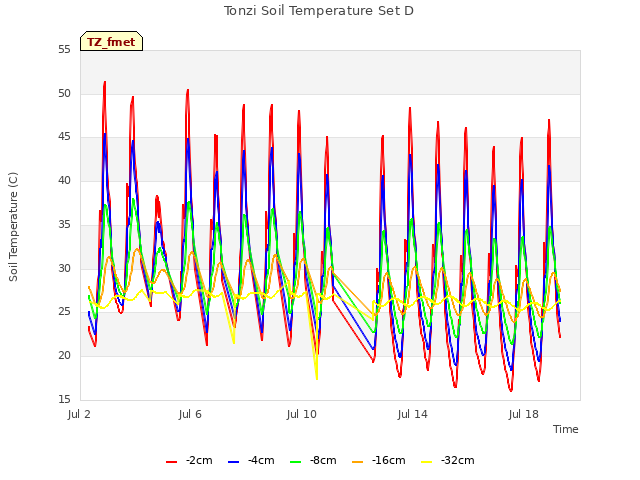Click the green -8cm legend swatch
Viewport: 640px width, 480px height.
296,462
